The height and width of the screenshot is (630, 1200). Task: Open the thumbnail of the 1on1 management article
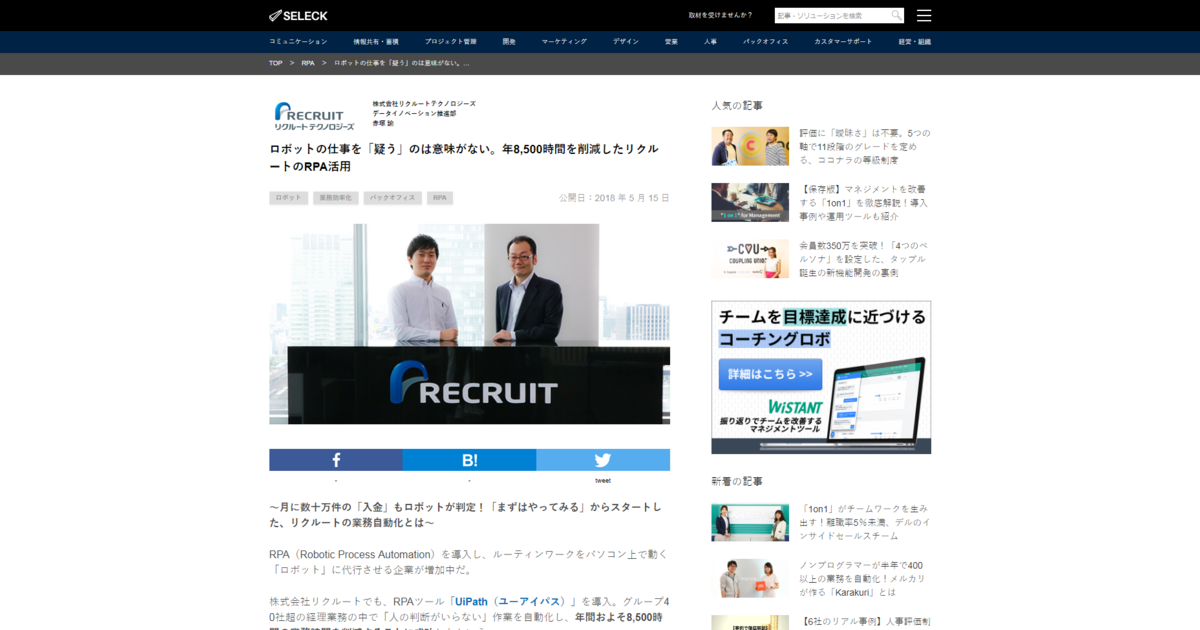(x=750, y=202)
